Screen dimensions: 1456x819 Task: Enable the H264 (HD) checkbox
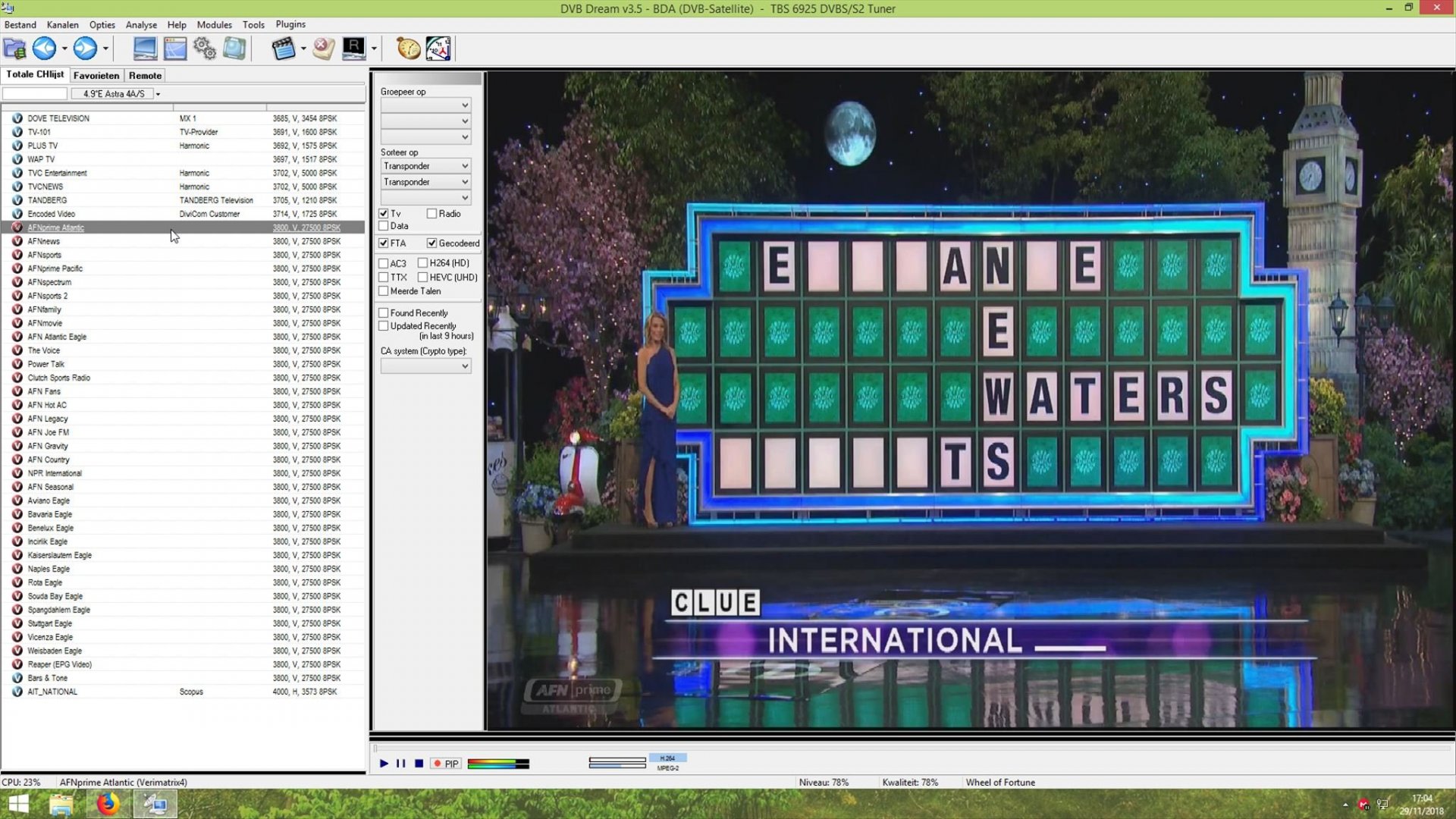click(423, 263)
